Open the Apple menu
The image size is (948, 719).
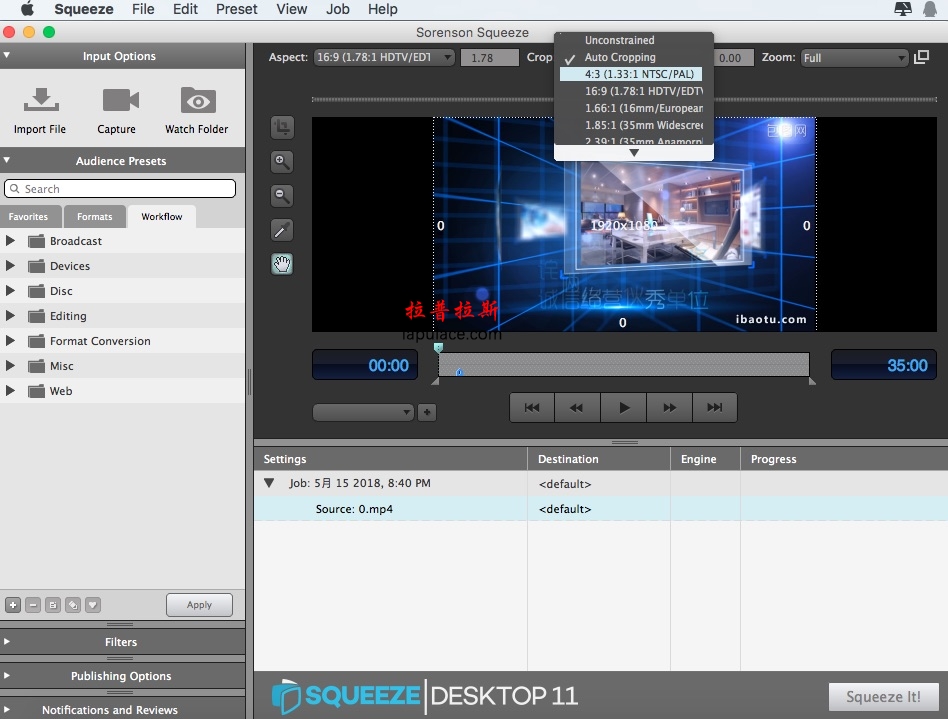click(x=27, y=9)
